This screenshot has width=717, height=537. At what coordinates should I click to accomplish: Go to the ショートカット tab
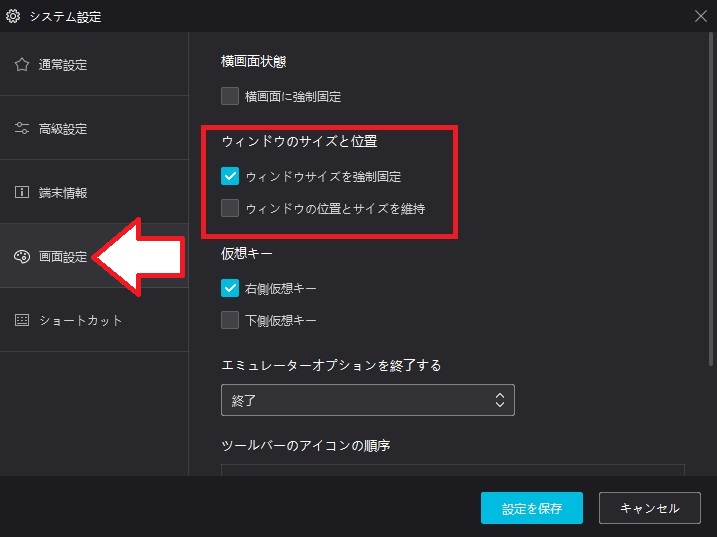tap(94, 320)
